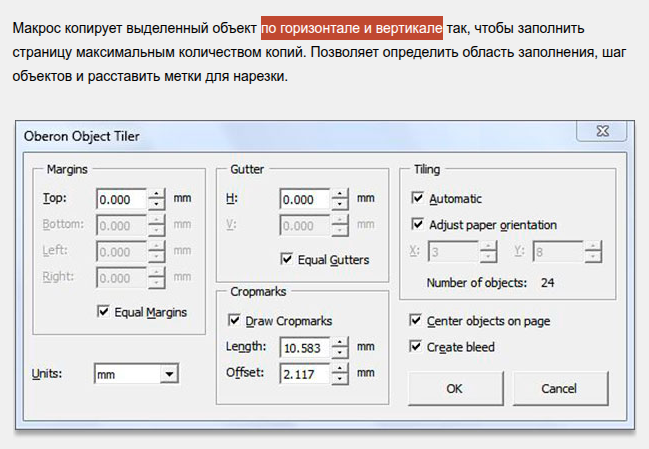Click the Tiling Y count field
The height and width of the screenshot is (449, 649).
[558, 252]
